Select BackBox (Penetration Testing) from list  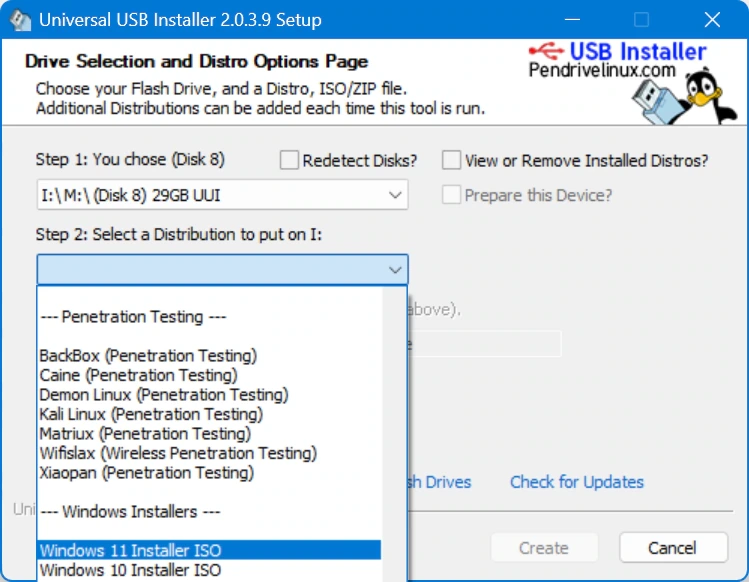210,356
